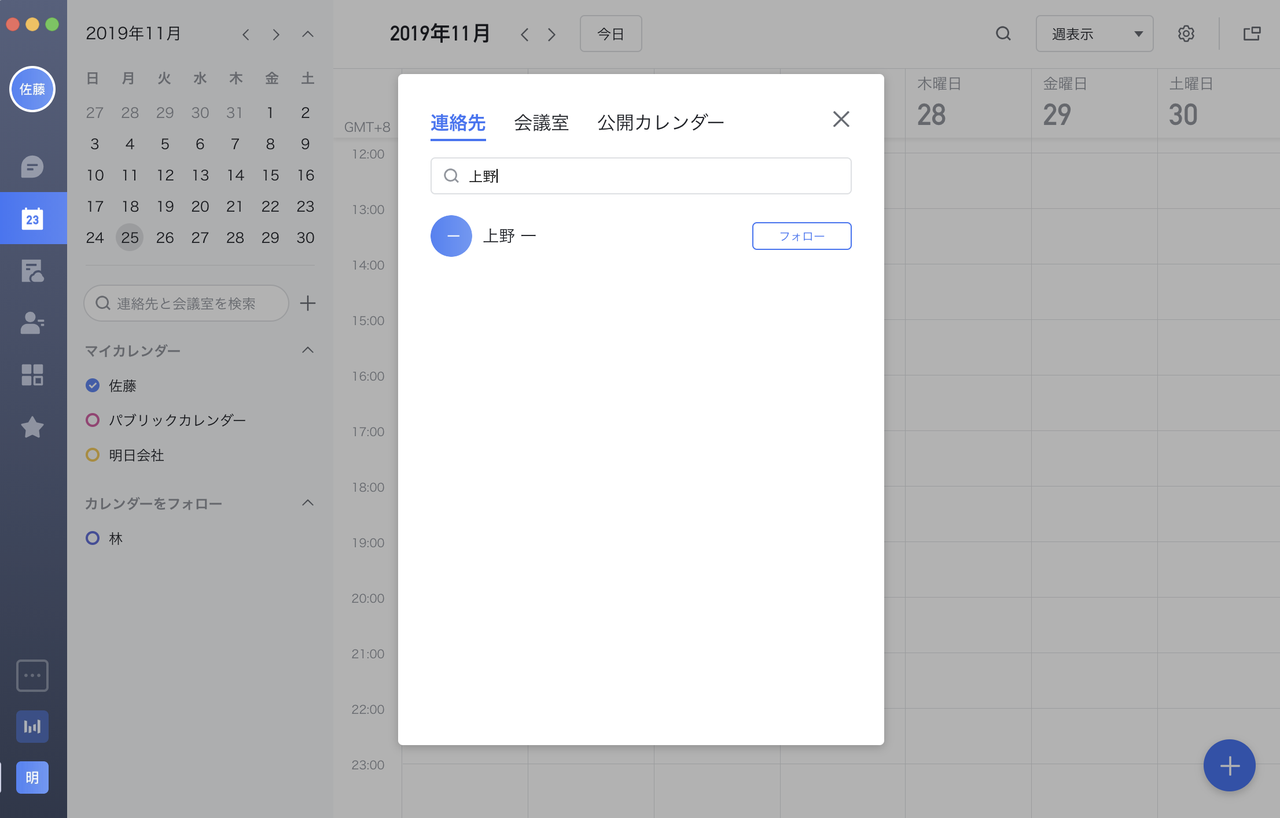Viewport: 1280px width, 818px height.
Task: Click the settings gear icon
Action: point(1186,34)
